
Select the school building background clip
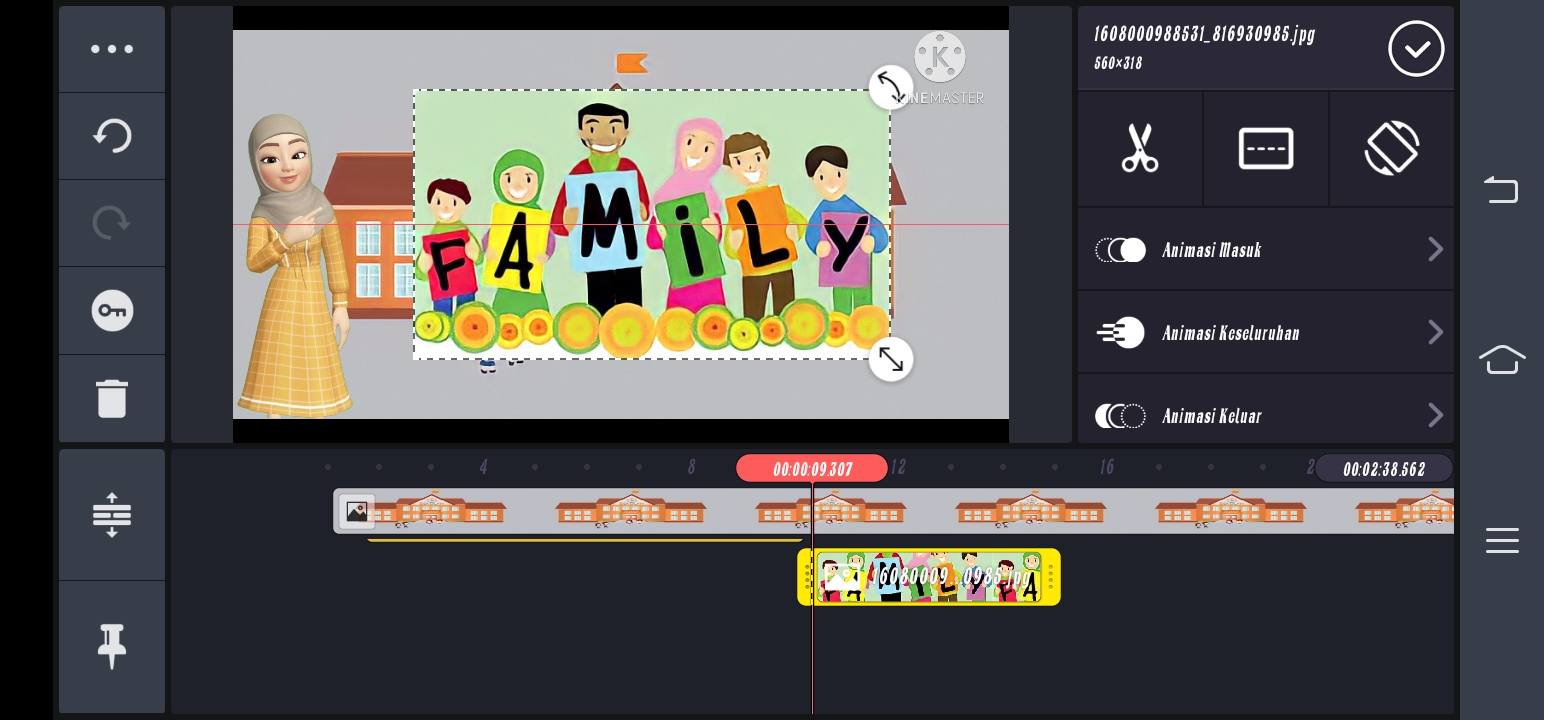coord(600,511)
